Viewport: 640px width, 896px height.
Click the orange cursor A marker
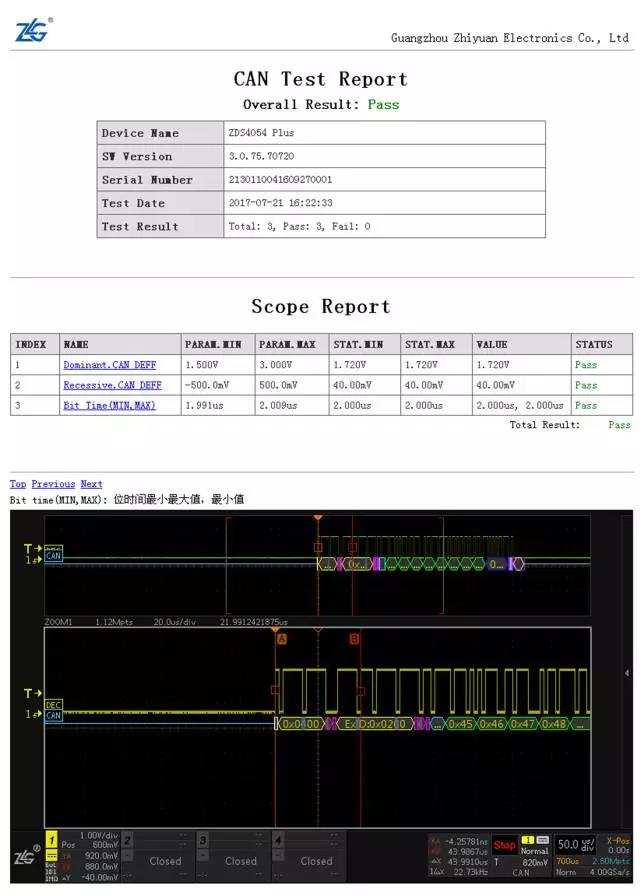coord(281,638)
